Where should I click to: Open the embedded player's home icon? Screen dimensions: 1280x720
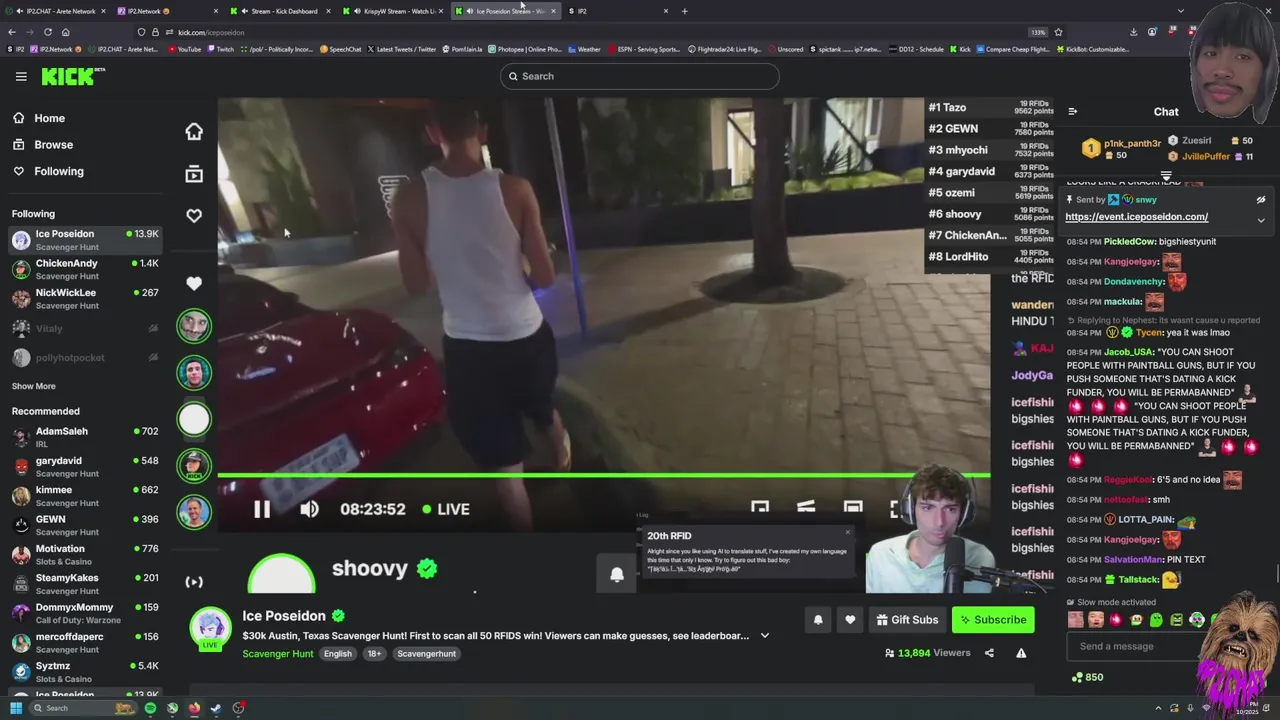(194, 131)
